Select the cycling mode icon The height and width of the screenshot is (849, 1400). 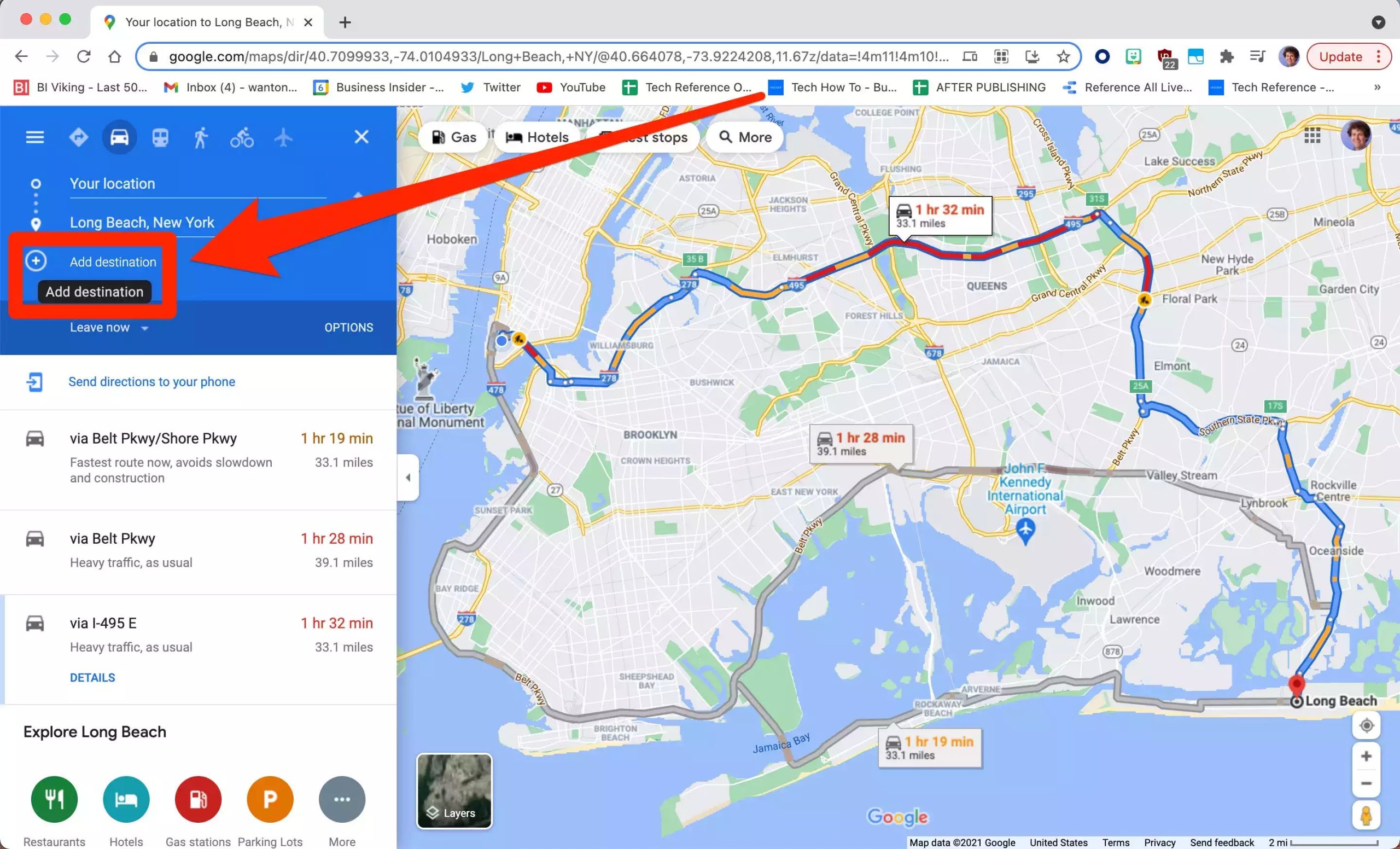click(x=241, y=136)
